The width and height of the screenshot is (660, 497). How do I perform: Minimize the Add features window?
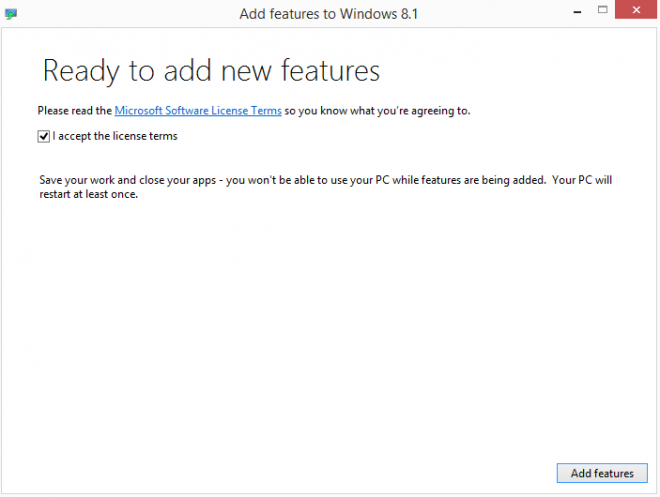click(x=578, y=10)
